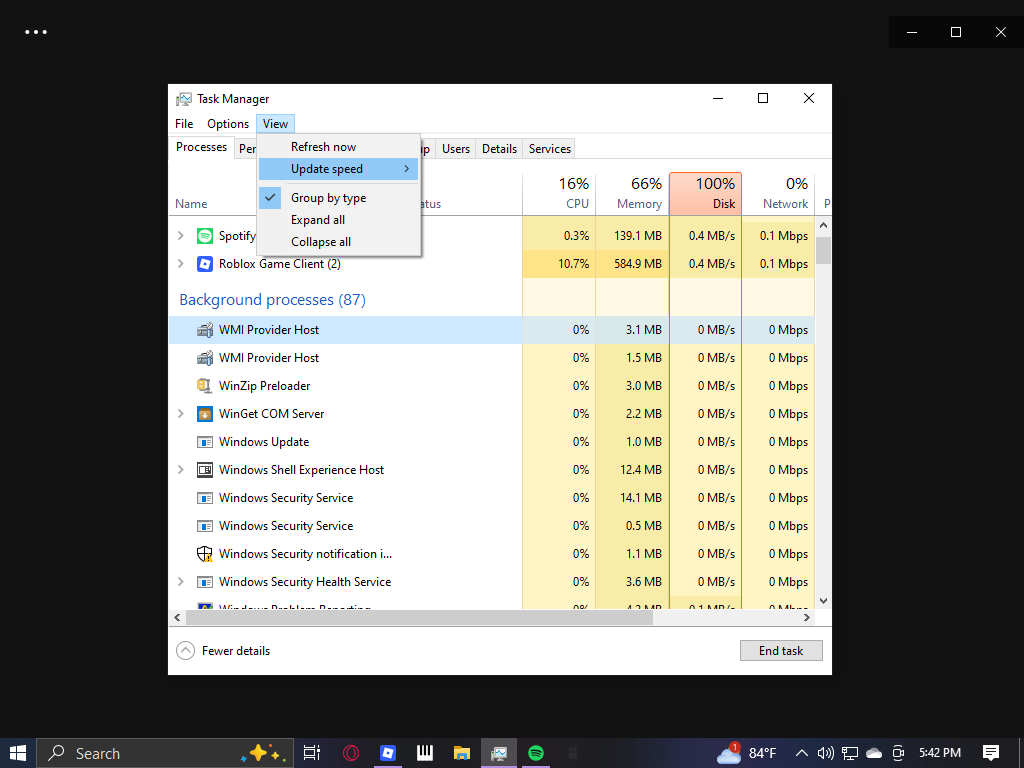
Task: Choose Expand all in View menu
Action: pyautogui.click(x=338, y=220)
